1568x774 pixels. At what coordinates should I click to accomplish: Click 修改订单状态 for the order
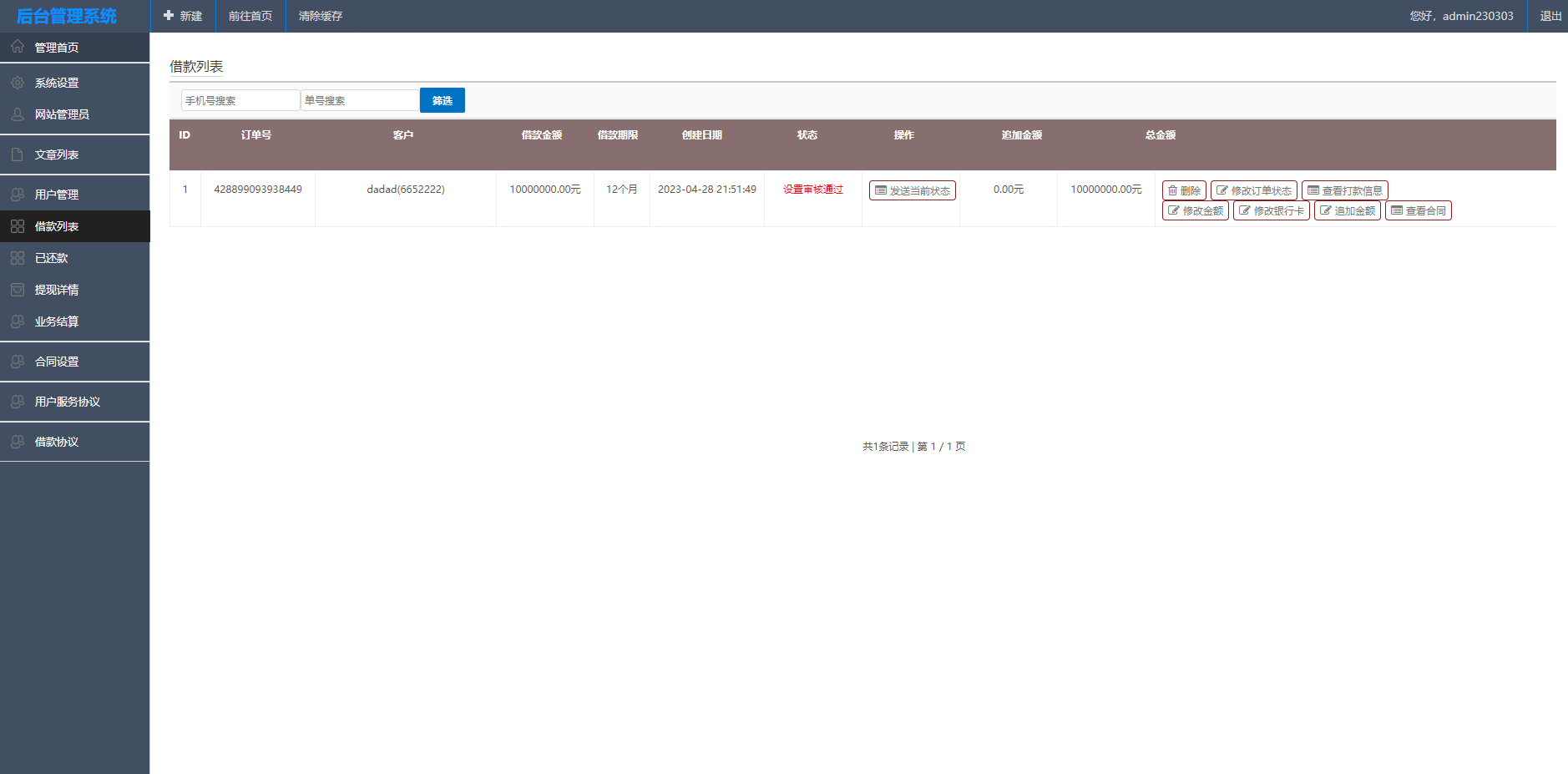pos(1253,190)
